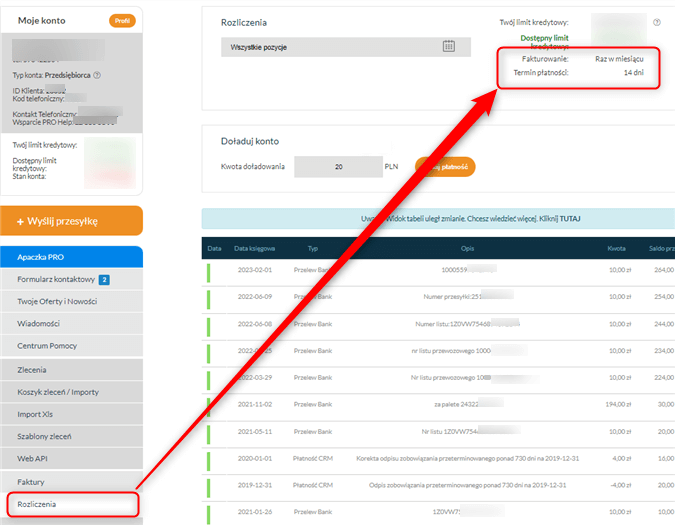This screenshot has width=675, height=525.
Task: Sort table by Data księgowa column
Action: tap(256, 247)
